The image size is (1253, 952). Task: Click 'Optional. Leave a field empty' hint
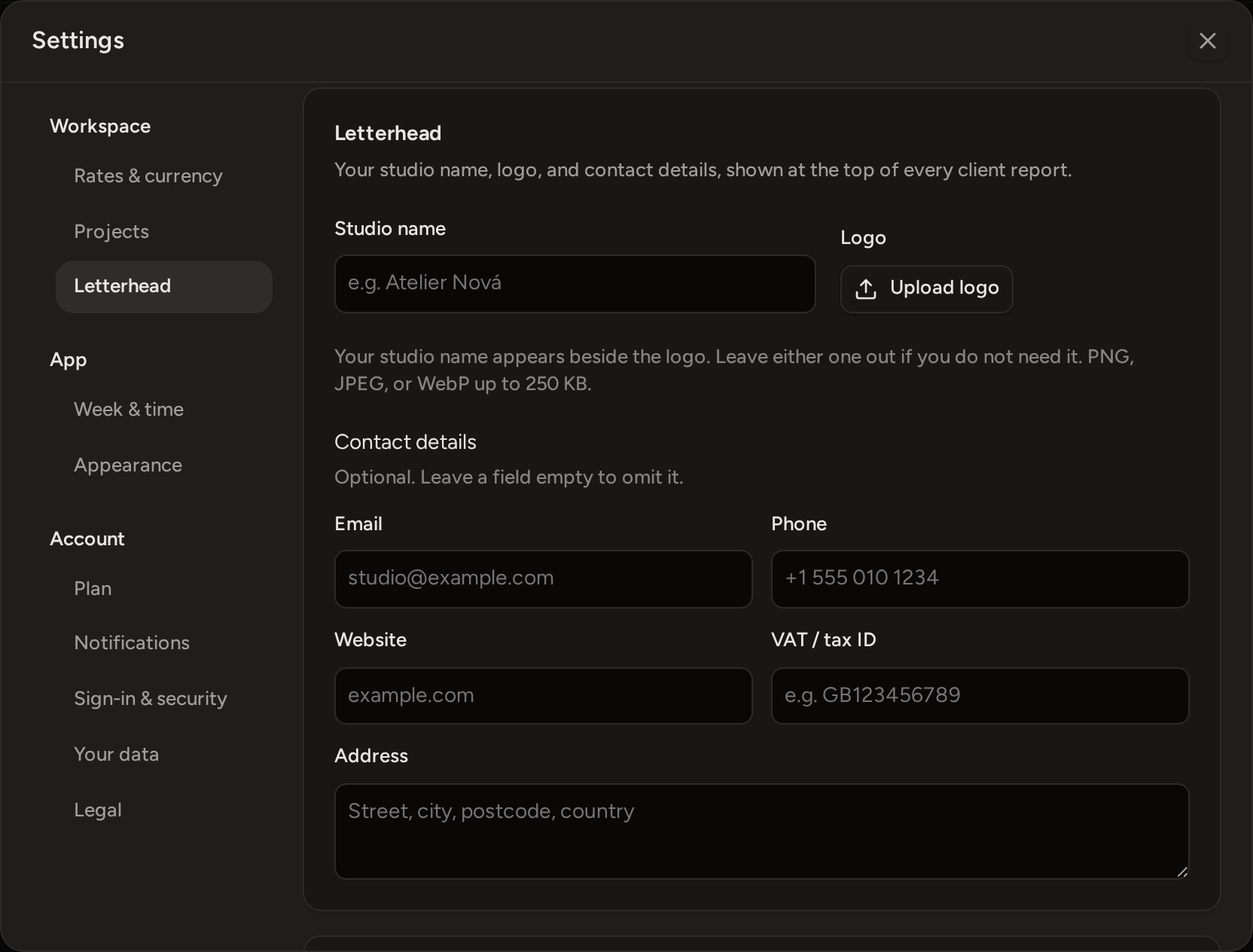(x=508, y=478)
